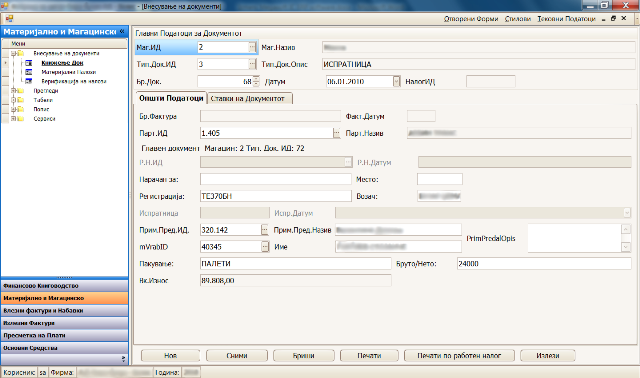
Task: Expand the Попис tree node
Action: (13, 109)
